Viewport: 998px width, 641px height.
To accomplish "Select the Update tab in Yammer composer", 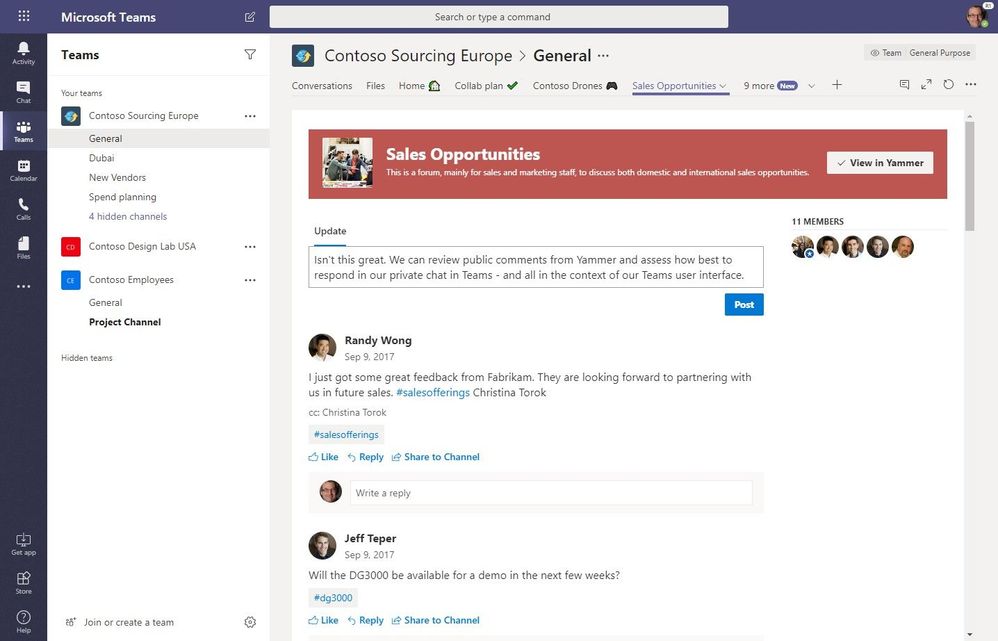I will pos(330,231).
